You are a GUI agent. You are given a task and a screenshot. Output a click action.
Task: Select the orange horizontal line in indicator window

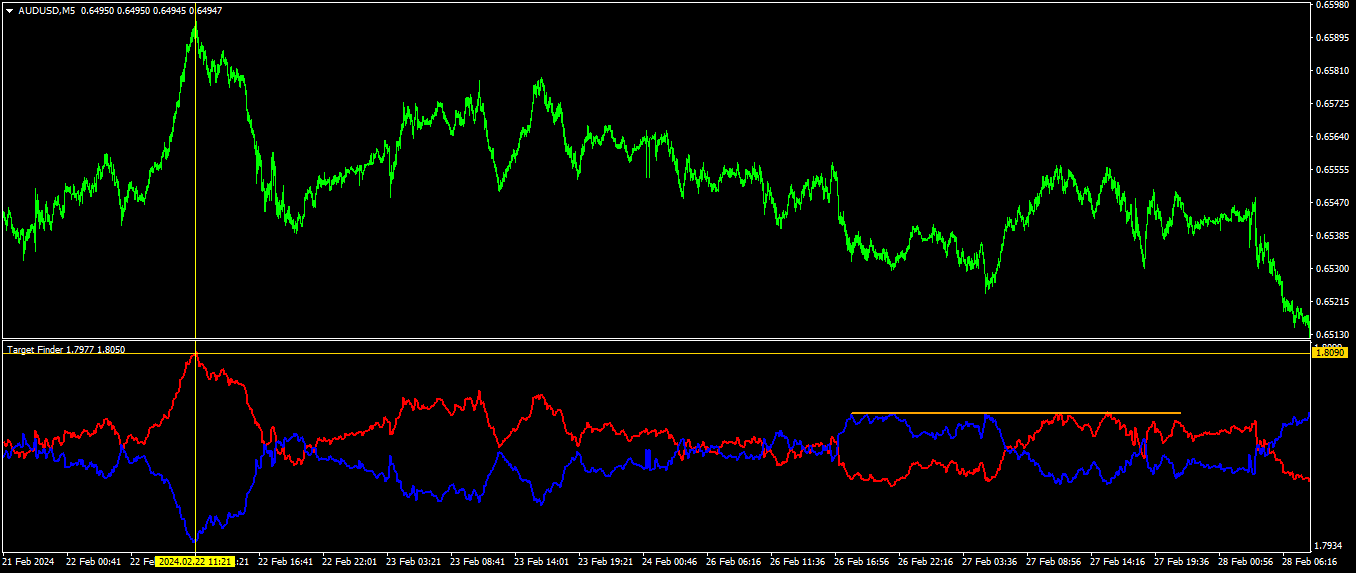click(1016, 412)
